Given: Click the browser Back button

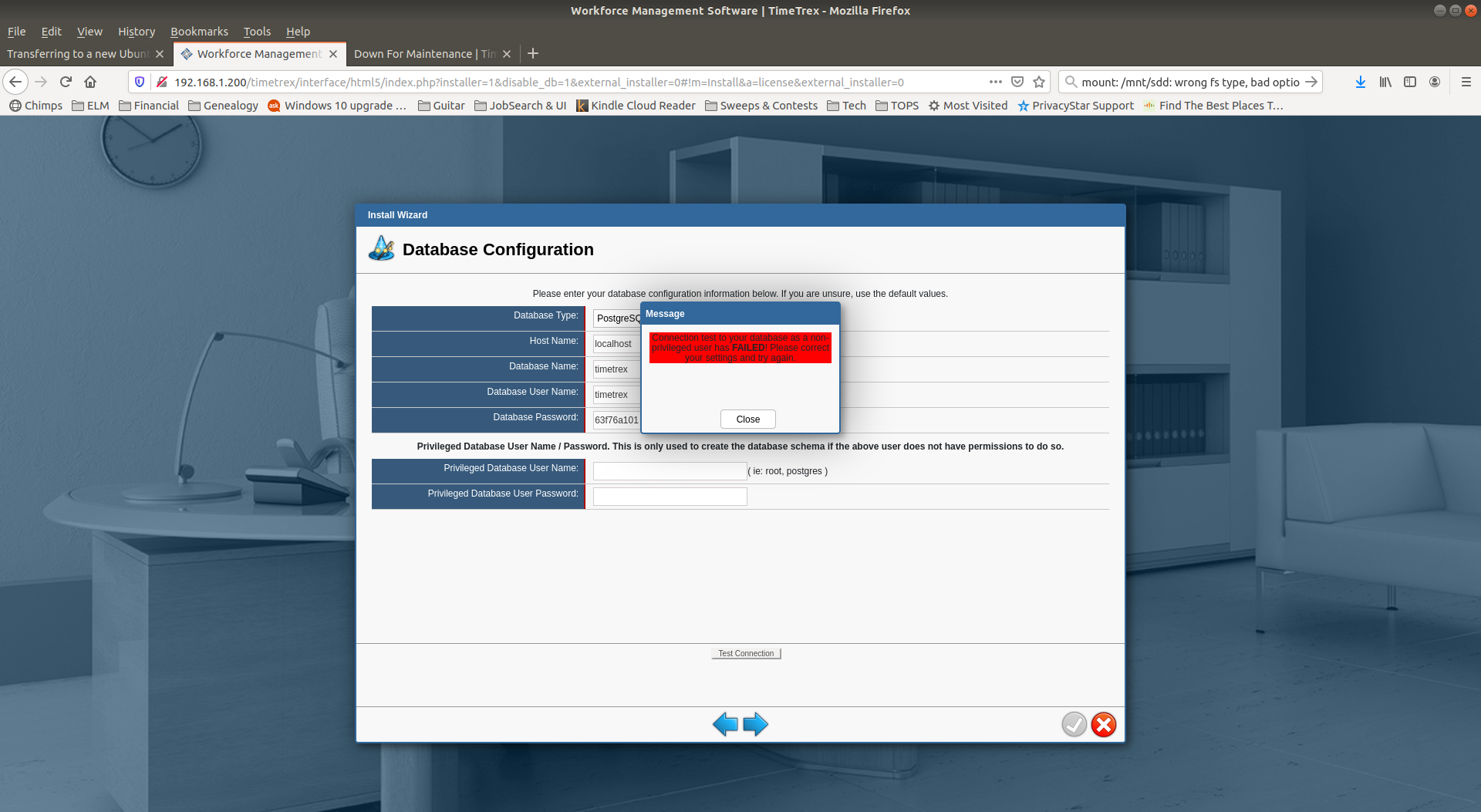Looking at the screenshot, I should point(15,82).
